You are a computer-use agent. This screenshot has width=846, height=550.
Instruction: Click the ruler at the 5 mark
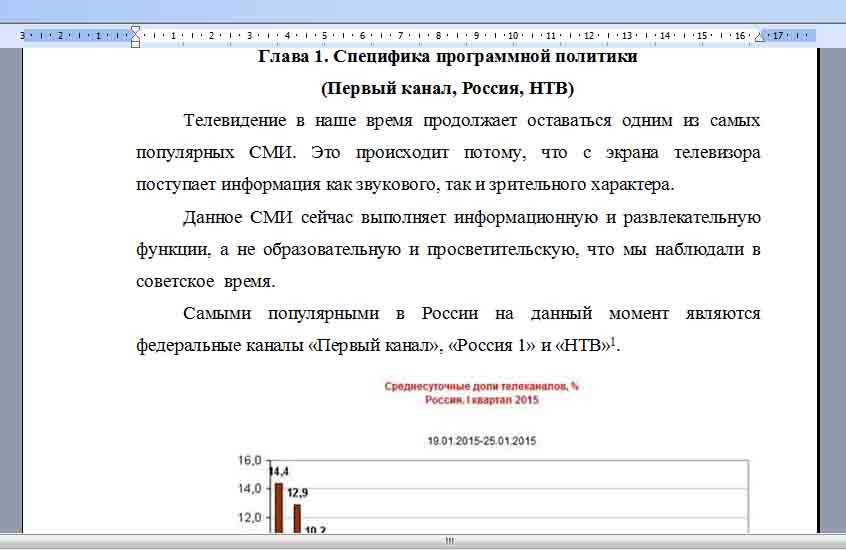click(324, 36)
